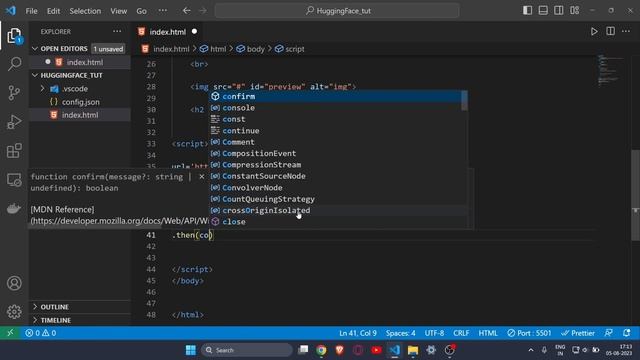Screen dimensions: 640x360
Task: Open the Selection menu
Action: 85,11
